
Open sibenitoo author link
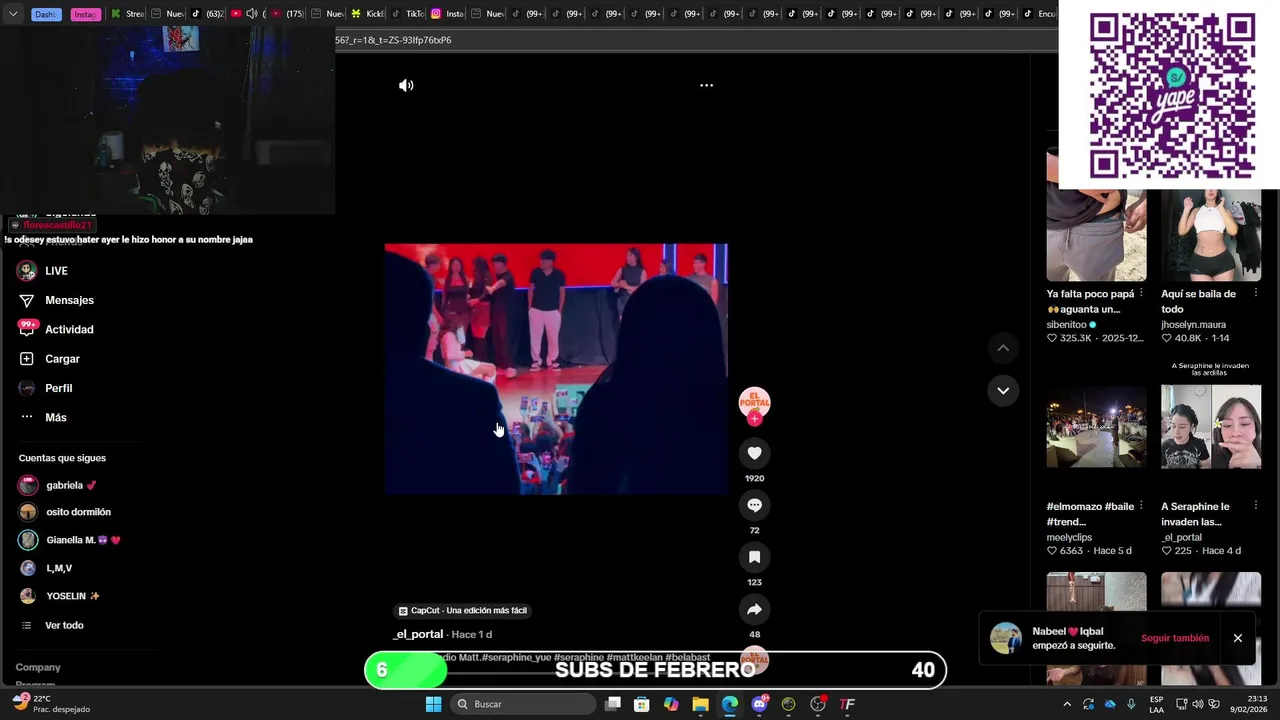[1067, 324]
